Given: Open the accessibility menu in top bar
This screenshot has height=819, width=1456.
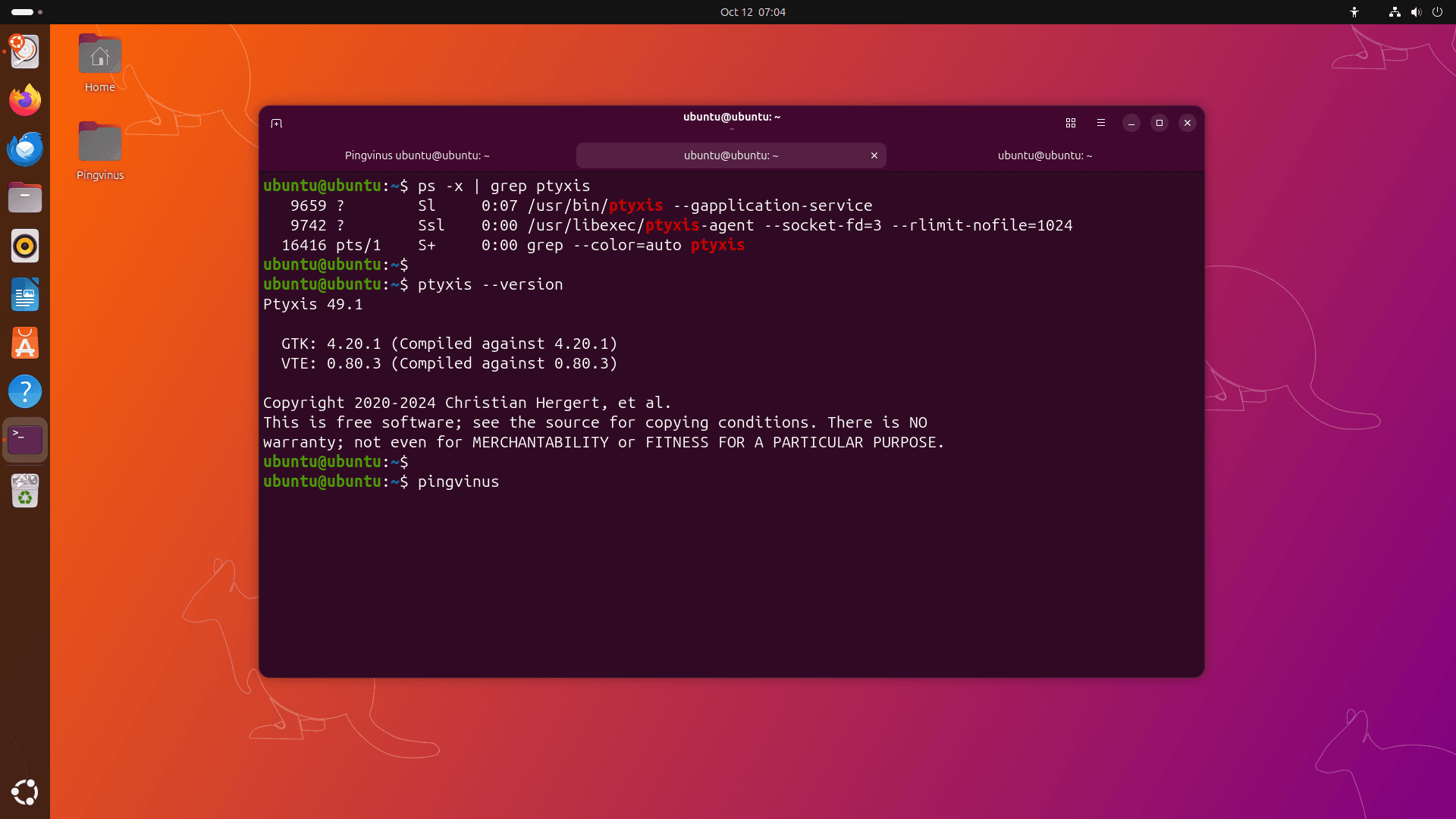Looking at the screenshot, I should pos(1354,12).
